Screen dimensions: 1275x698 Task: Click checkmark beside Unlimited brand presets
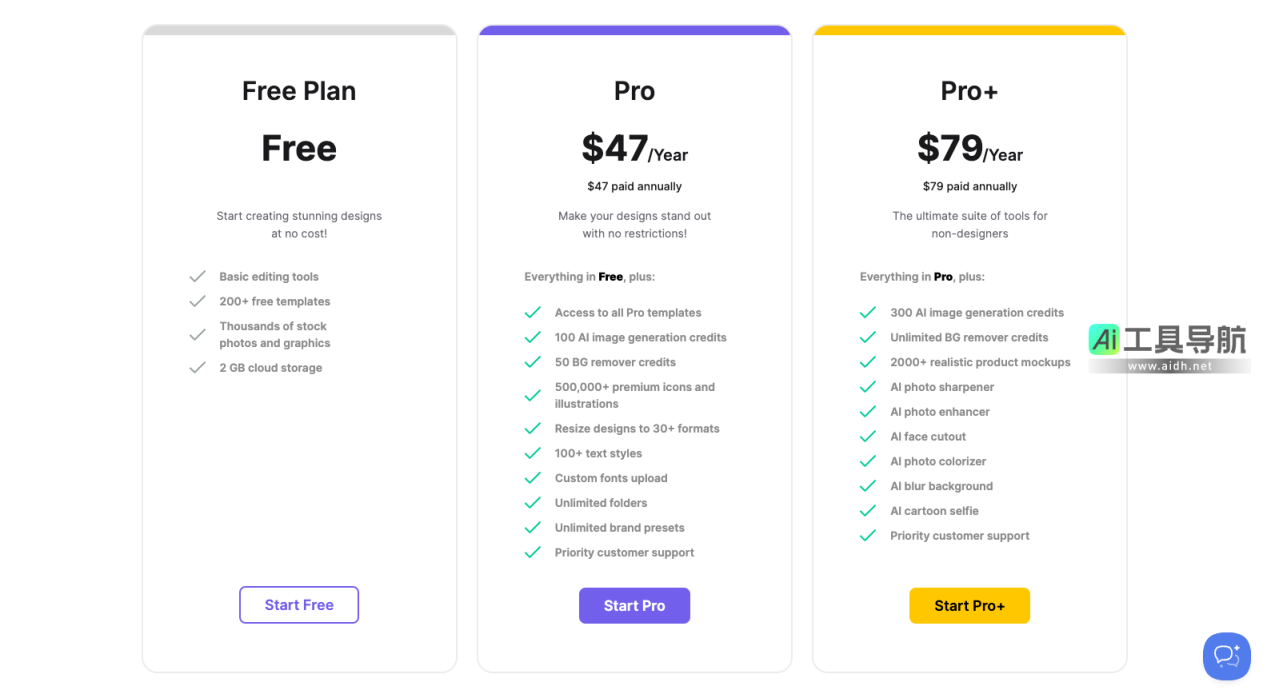pos(533,528)
